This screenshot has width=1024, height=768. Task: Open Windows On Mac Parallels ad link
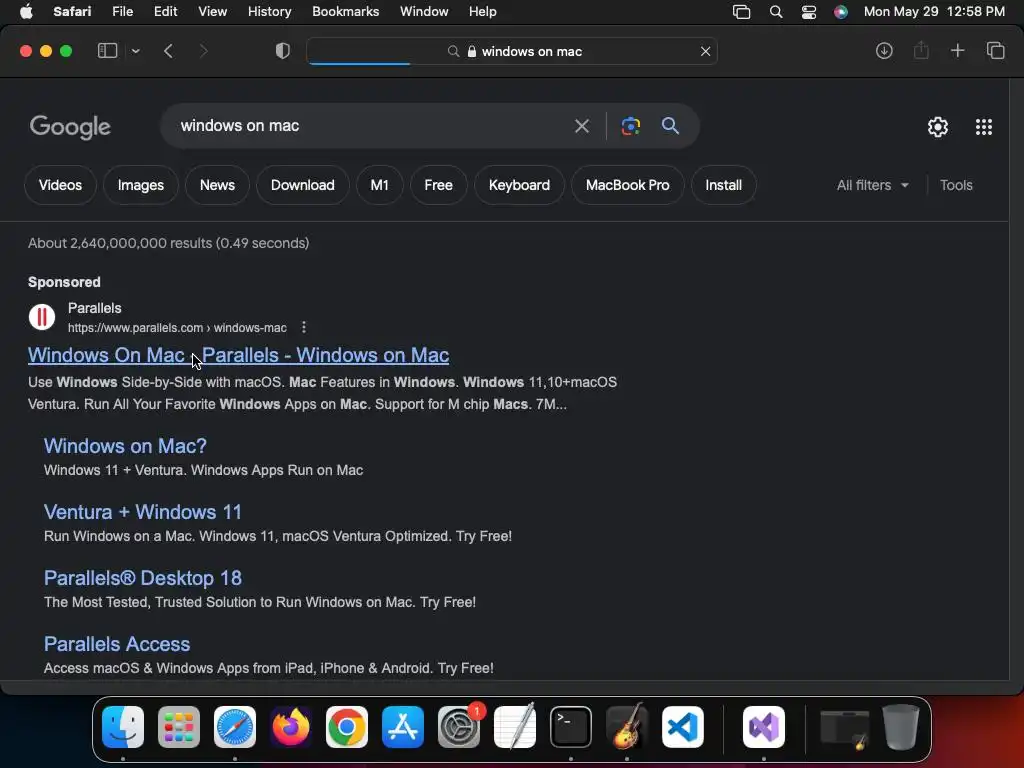[238, 355]
